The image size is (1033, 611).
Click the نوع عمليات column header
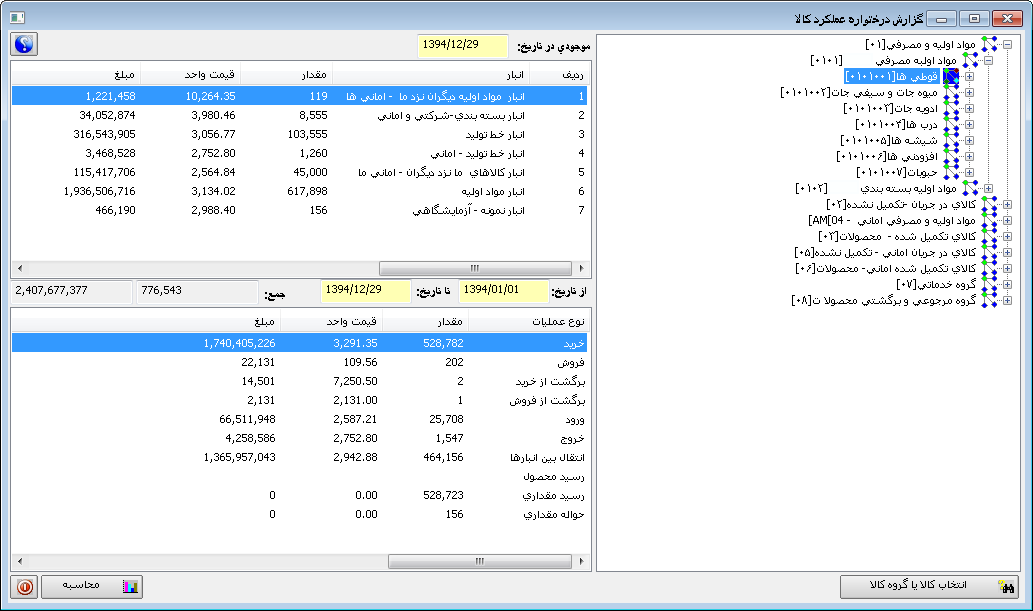point(528,321)
